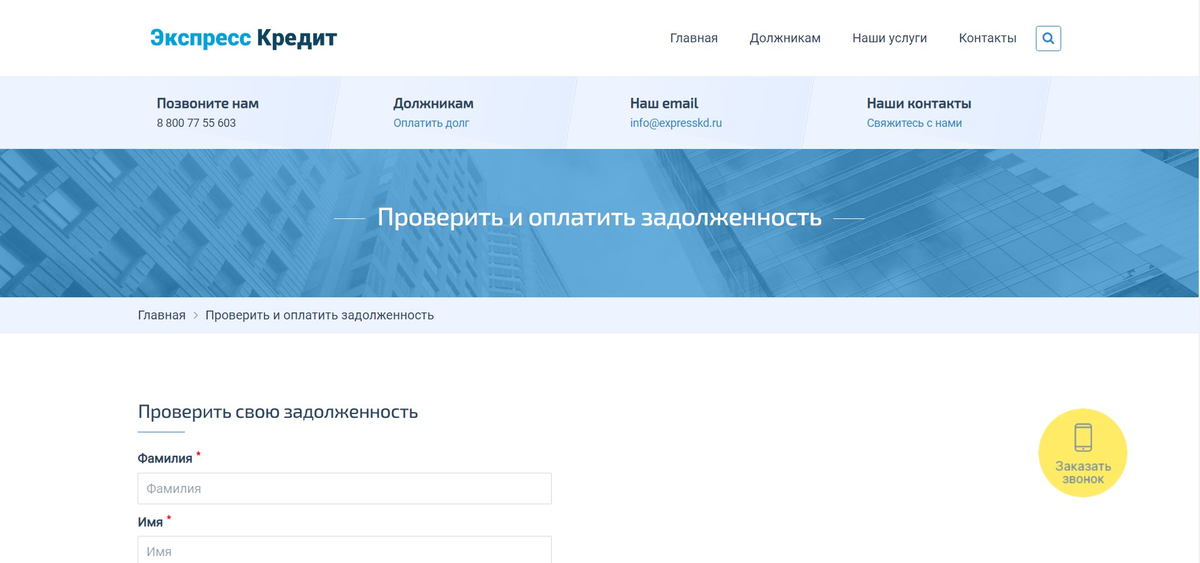Click the Наши контакты heading
Image resolution: width=1200 pixels, height=563 pixels.
tap(918, 103)
